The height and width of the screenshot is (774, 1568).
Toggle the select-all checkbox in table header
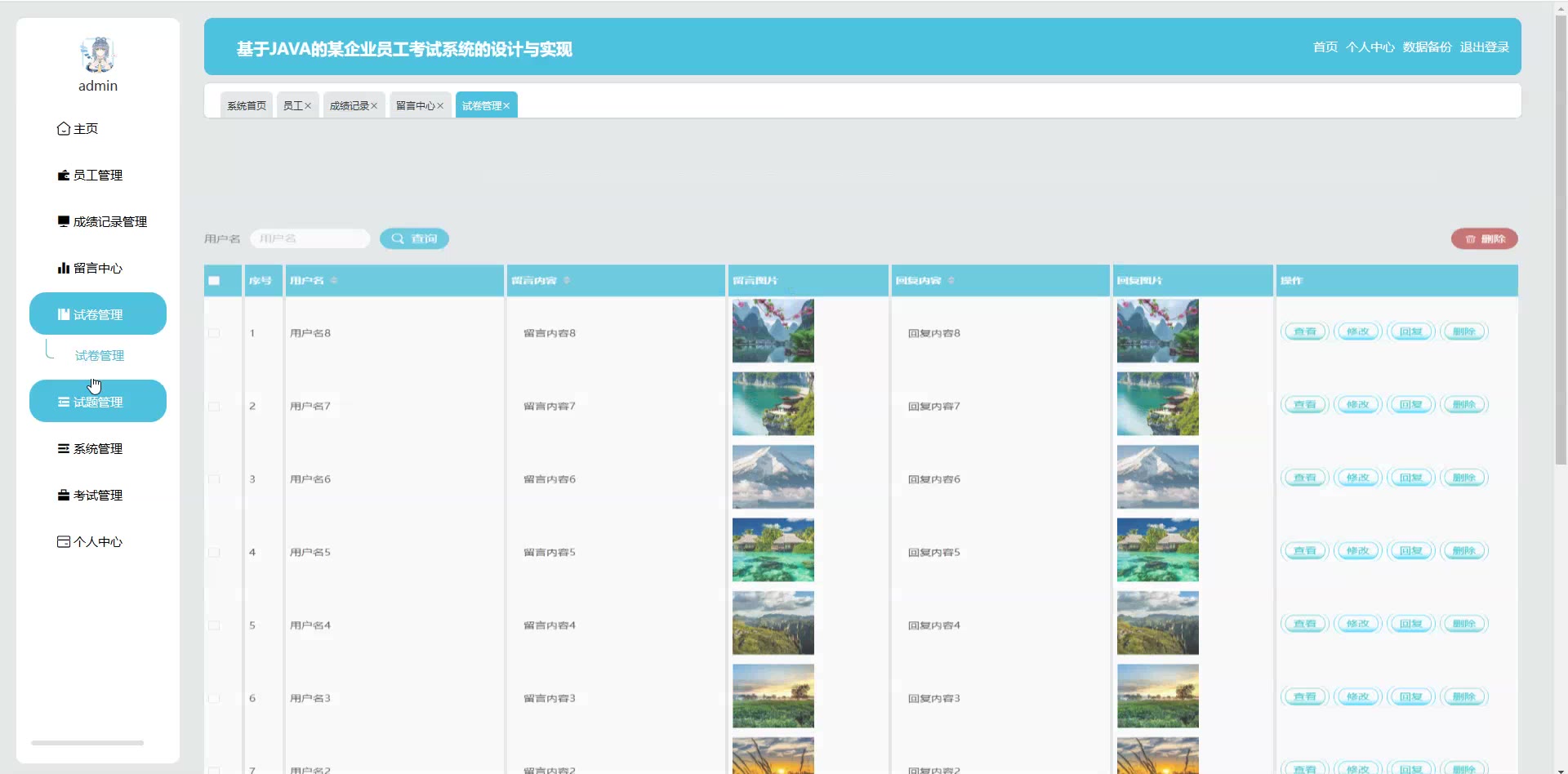[x=214, y=281]
